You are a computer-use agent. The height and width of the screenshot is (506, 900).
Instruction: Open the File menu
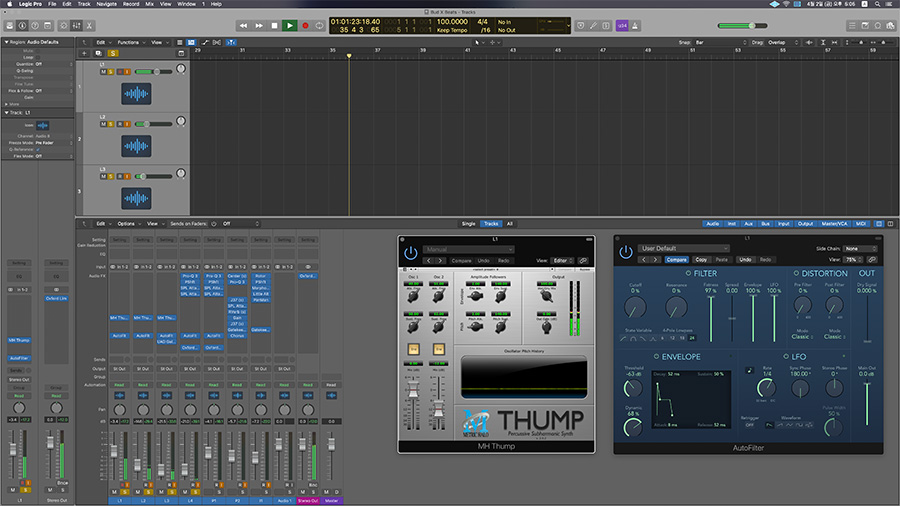click(52, 3)
